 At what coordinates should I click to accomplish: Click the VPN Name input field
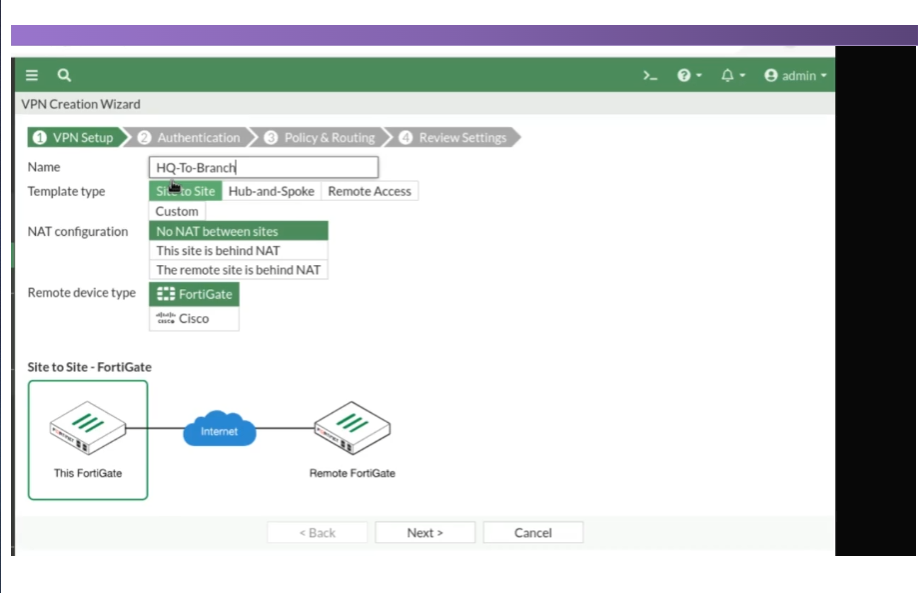(x=263, y=167)
